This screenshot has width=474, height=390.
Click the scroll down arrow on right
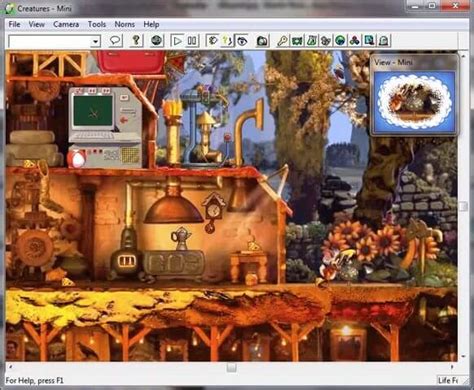pos(463,356)
